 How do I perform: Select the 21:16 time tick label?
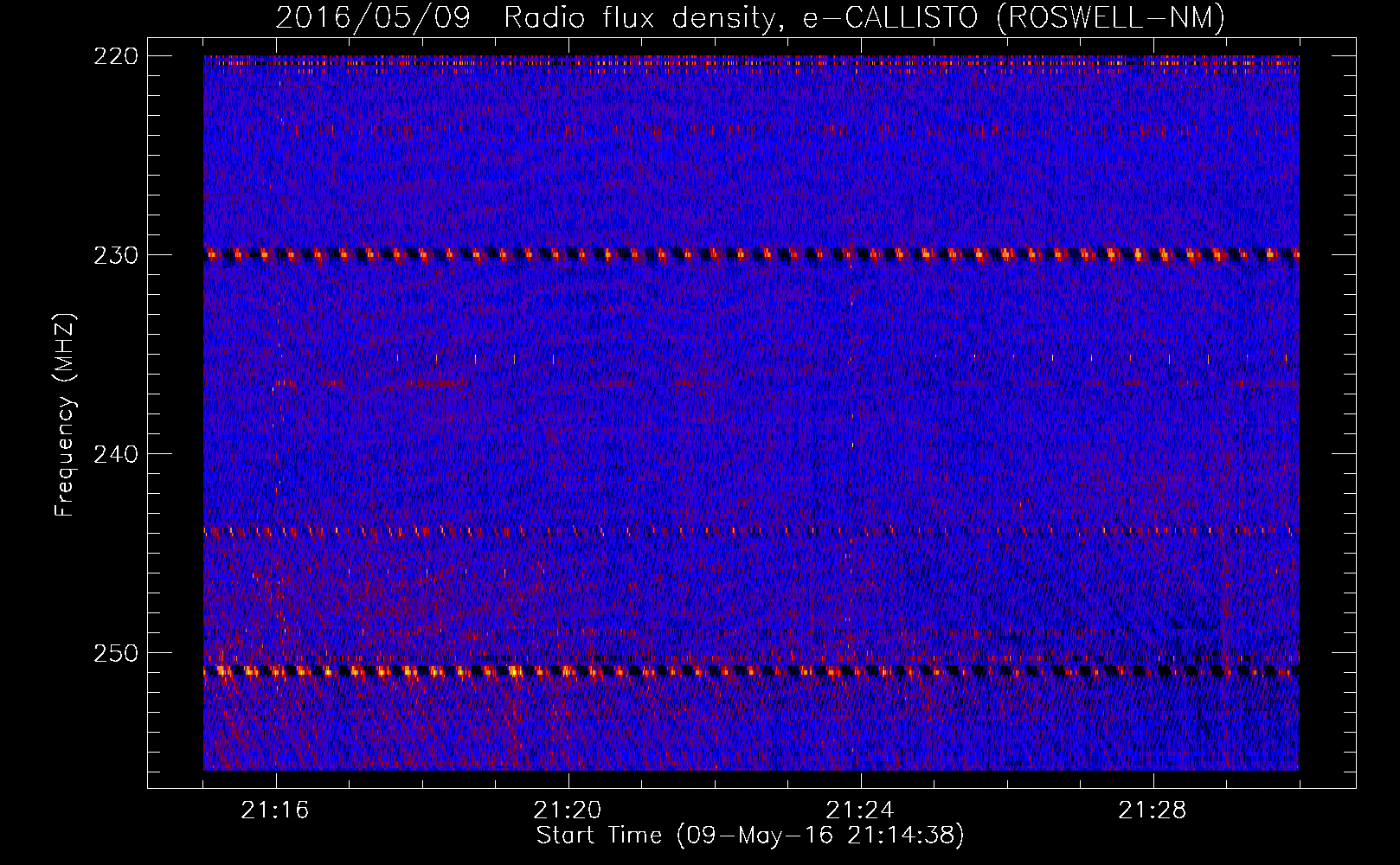[x=275, y=811]
